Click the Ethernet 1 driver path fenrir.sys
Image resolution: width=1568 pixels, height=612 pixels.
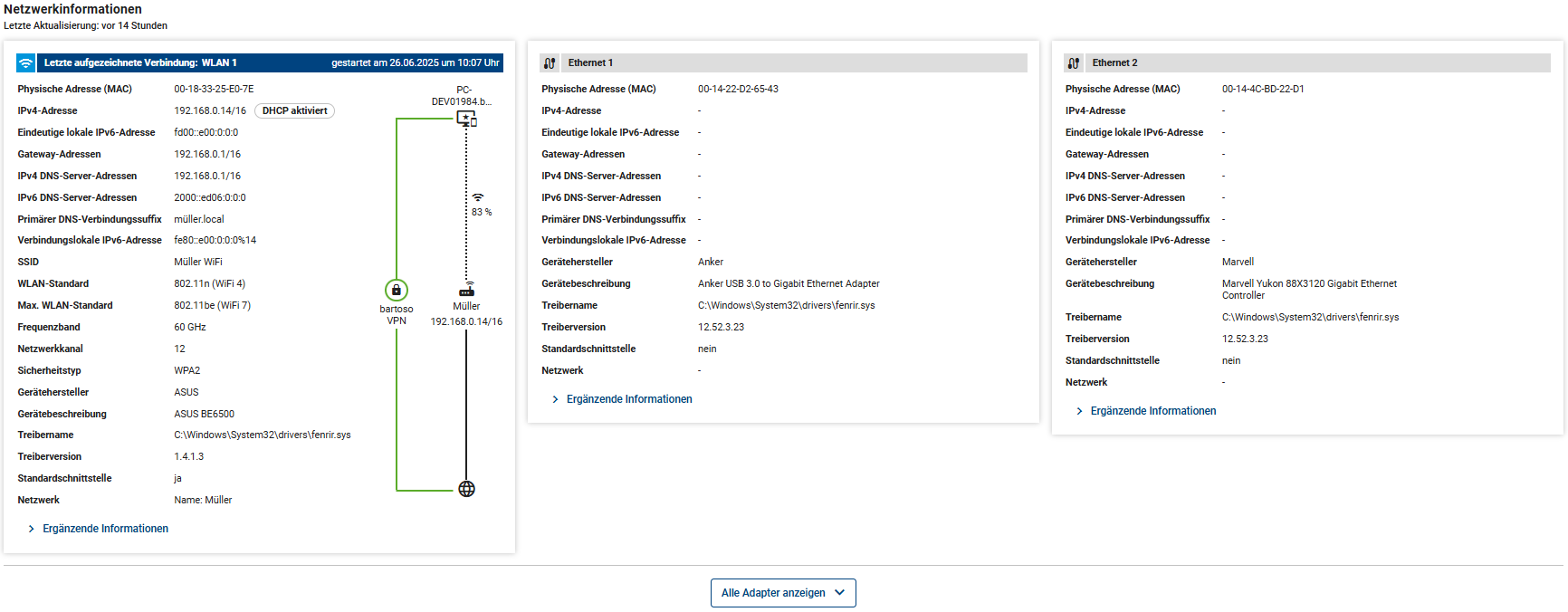click(x=786, y=305)
